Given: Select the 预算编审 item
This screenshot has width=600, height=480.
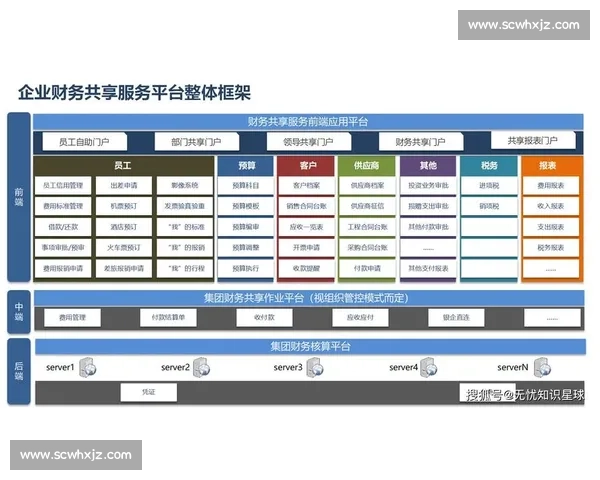Looking at the screenshot, I should [246, 227].
